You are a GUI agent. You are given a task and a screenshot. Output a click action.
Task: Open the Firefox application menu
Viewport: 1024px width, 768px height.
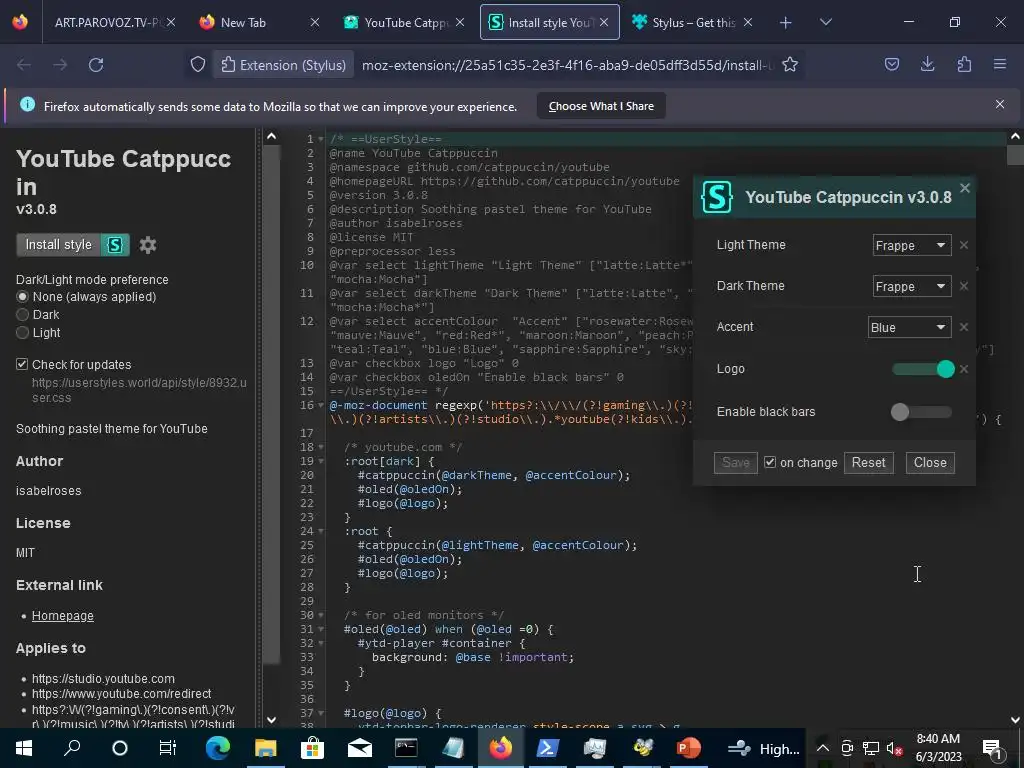click(x=1000, y=64)
